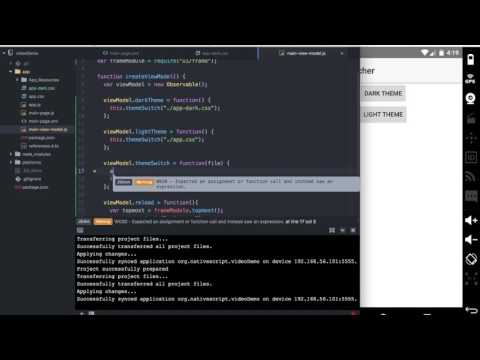
Task: Open the multi-touch move arrows icon in Genymotion
Action: click(471, 138)
